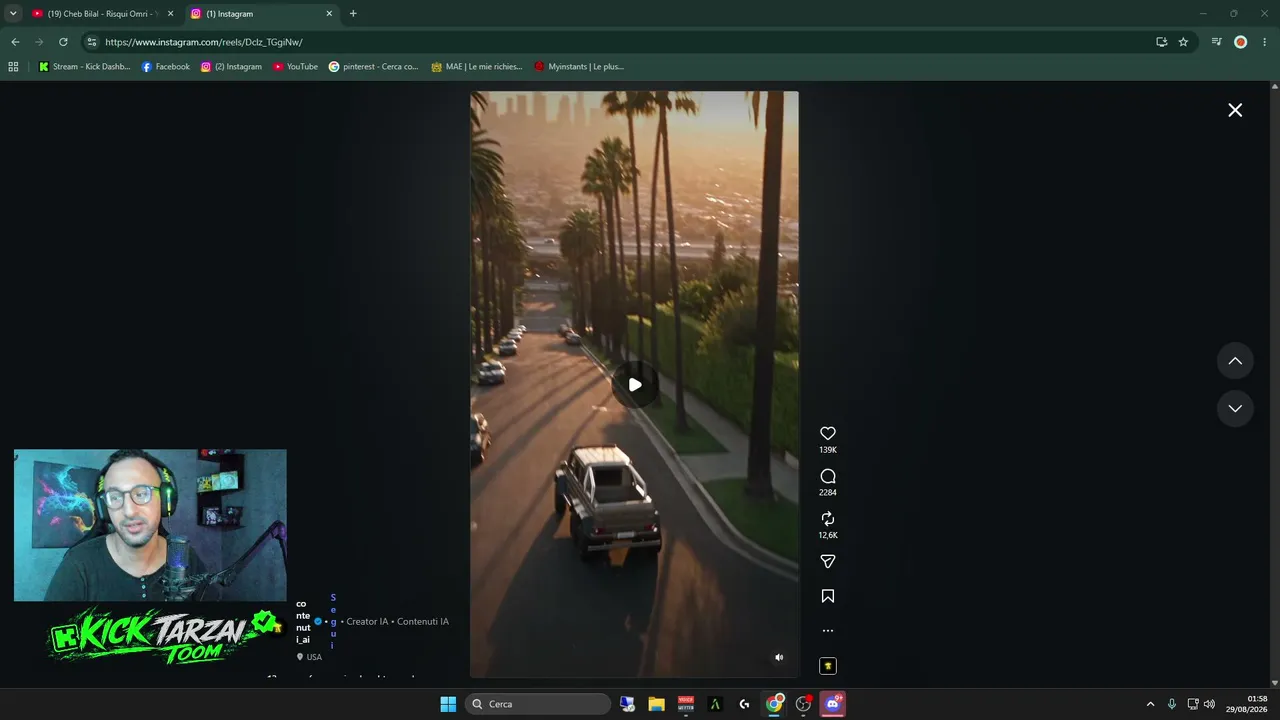This screenshot has width=1280, height=720.
Task: Expand the tab search dropdown
Action: point(13,14)
